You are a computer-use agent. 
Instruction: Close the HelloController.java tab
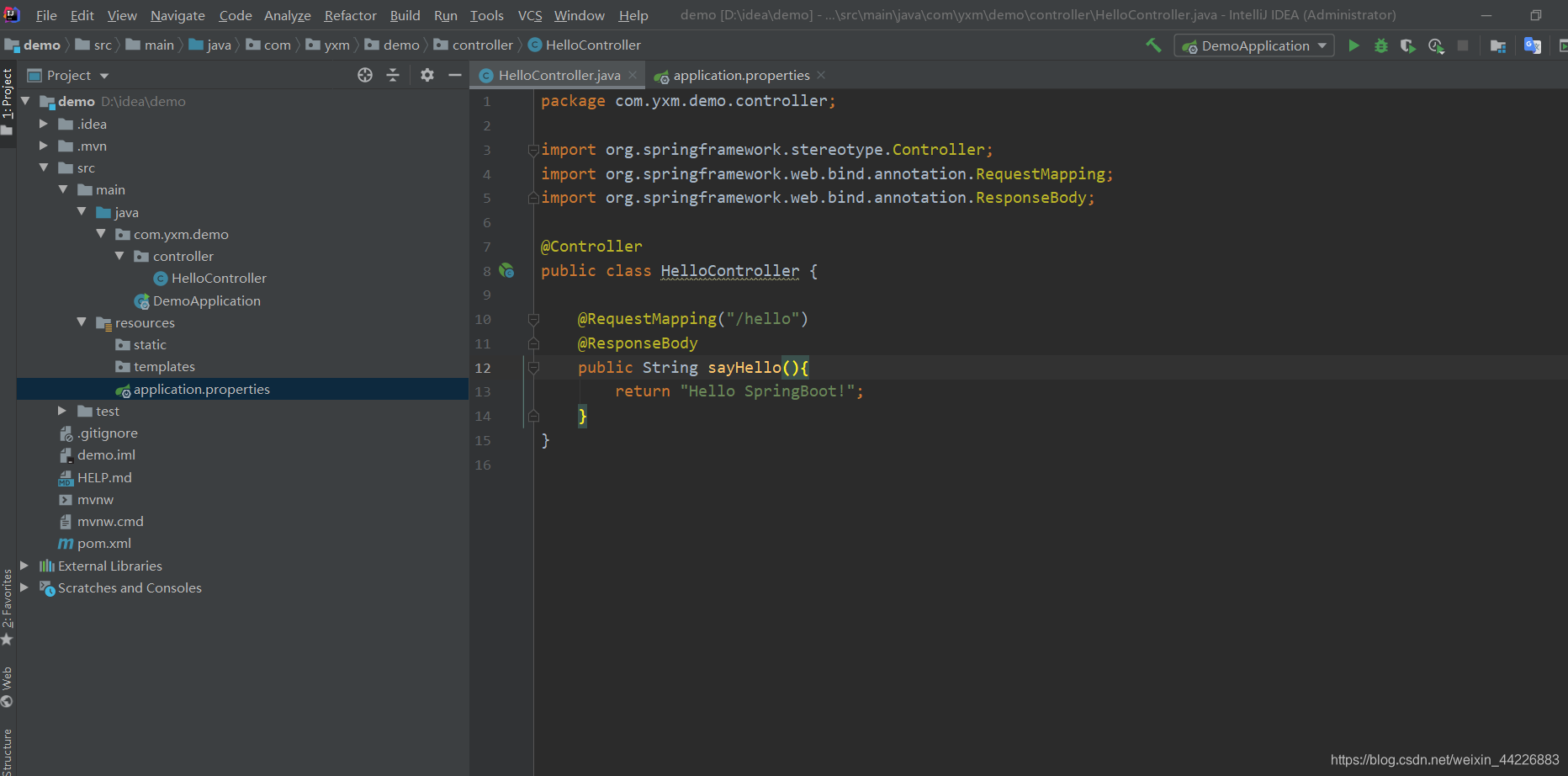click(x=633, y=75)
